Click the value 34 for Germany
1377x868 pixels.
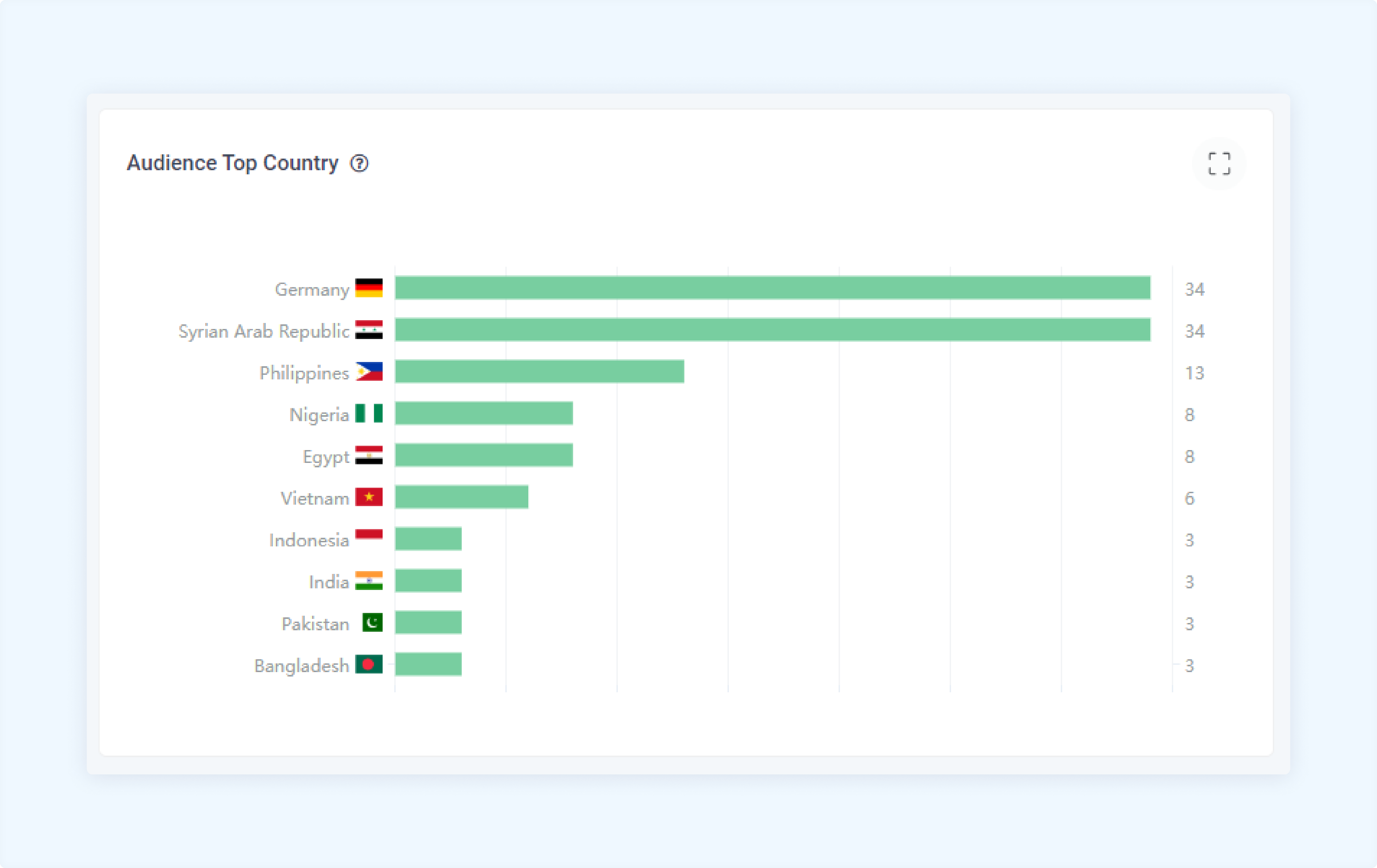pyautogui.click(x=1195, y=289)
